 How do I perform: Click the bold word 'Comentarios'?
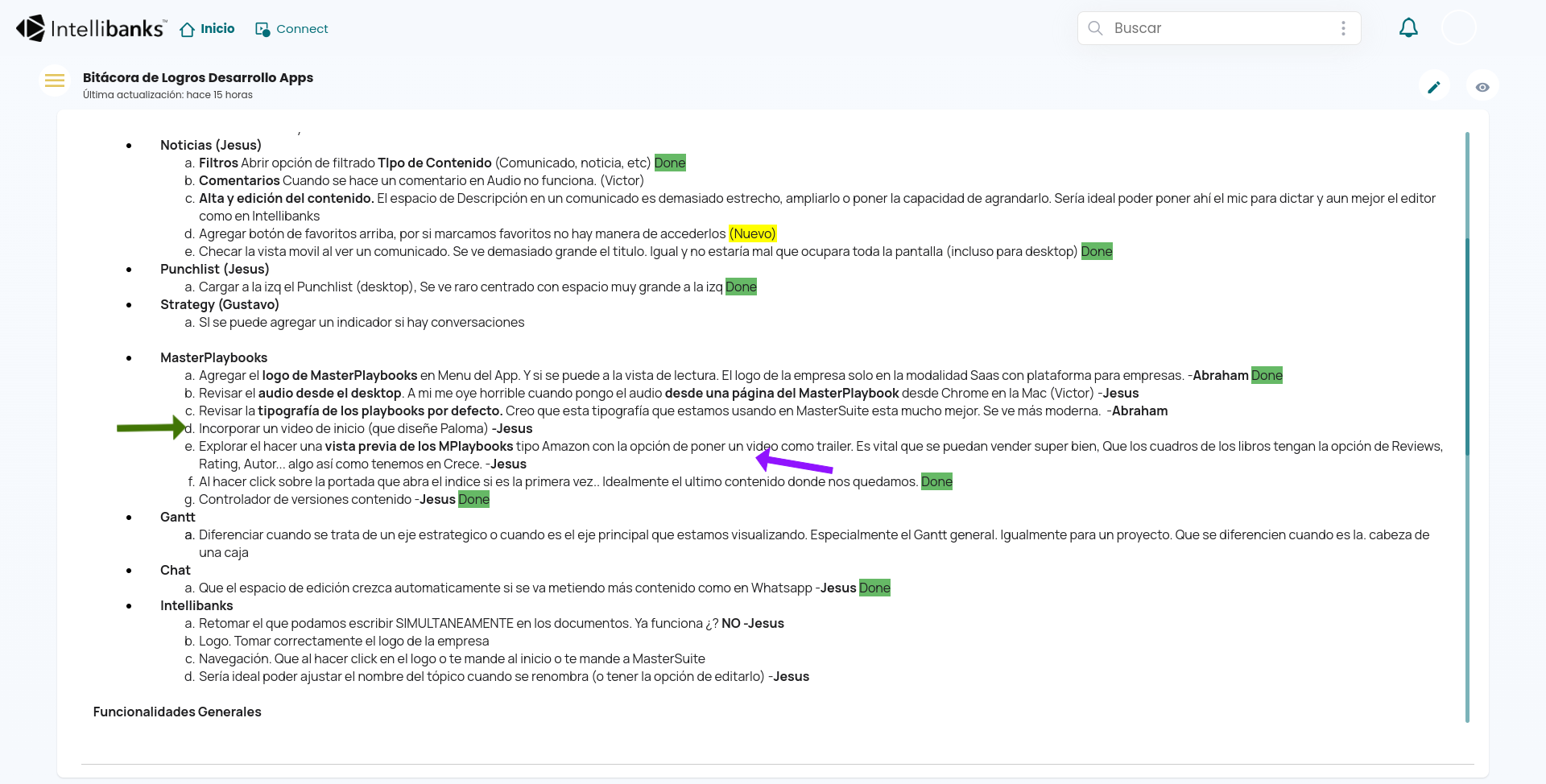tap(239, 180)
